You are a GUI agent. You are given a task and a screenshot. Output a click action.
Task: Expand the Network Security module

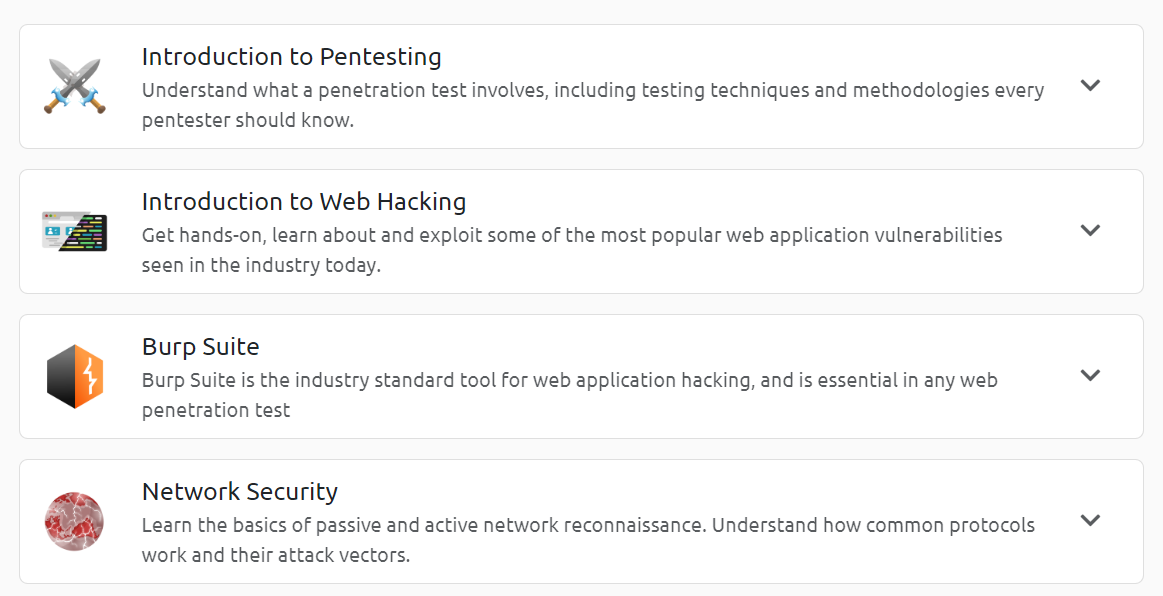pos(1091,521)
